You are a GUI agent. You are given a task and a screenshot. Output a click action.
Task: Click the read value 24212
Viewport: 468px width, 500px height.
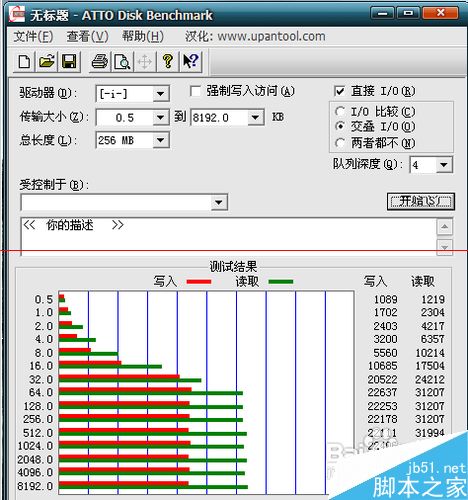point(430,379)
